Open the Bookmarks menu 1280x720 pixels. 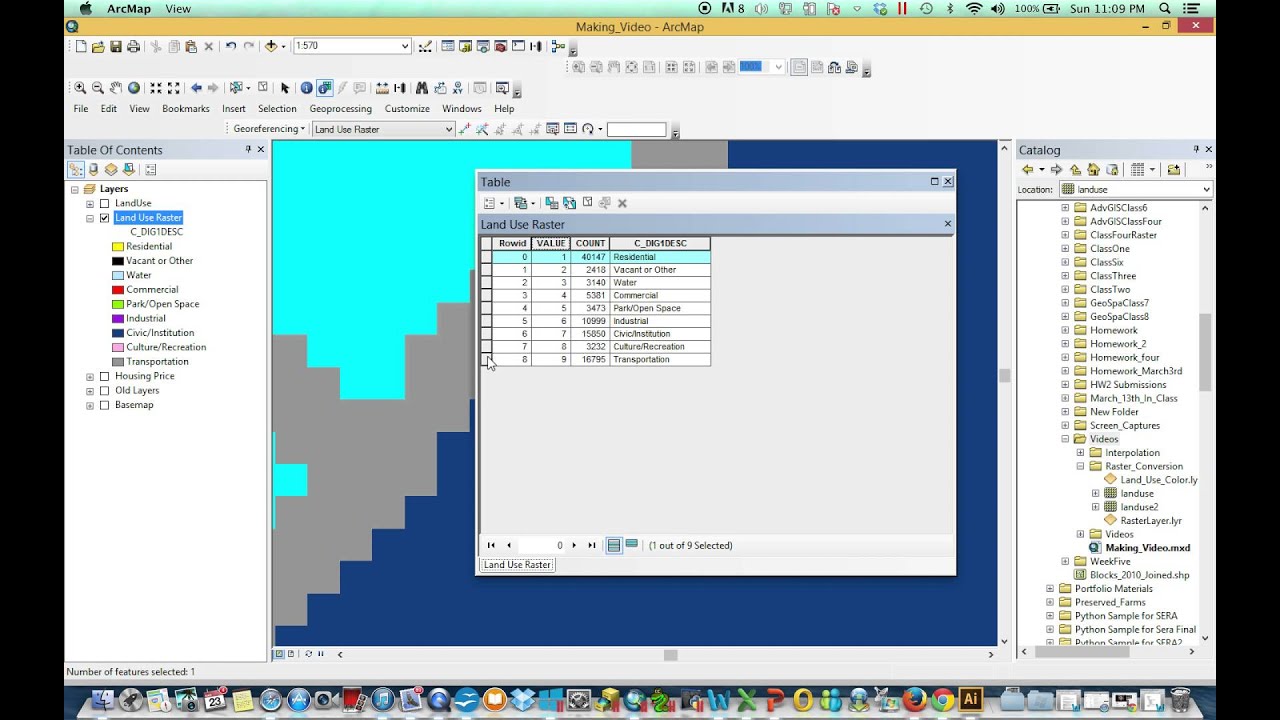[x=186, y=109]
